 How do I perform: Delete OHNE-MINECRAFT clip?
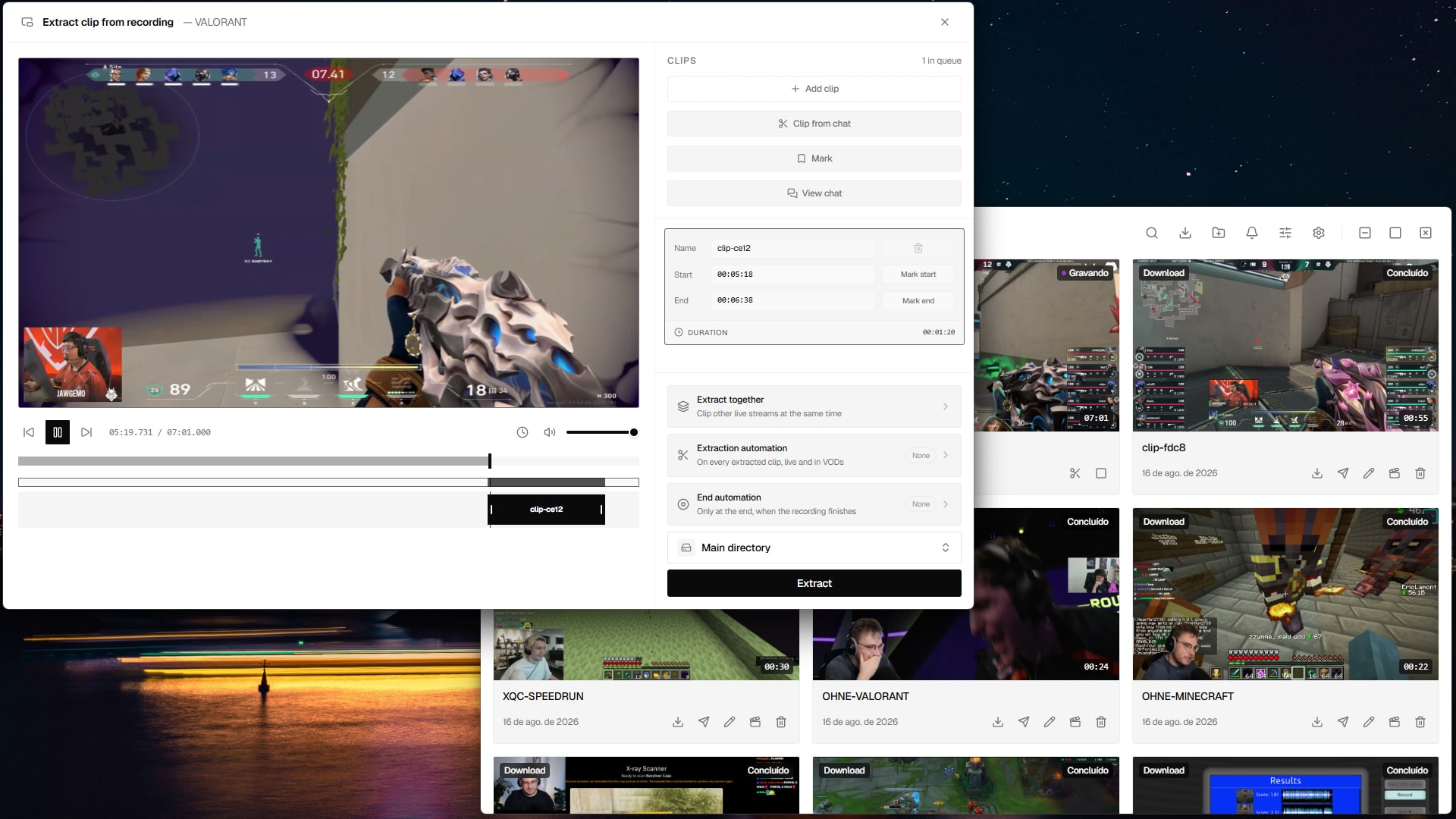pos(1420,722)
